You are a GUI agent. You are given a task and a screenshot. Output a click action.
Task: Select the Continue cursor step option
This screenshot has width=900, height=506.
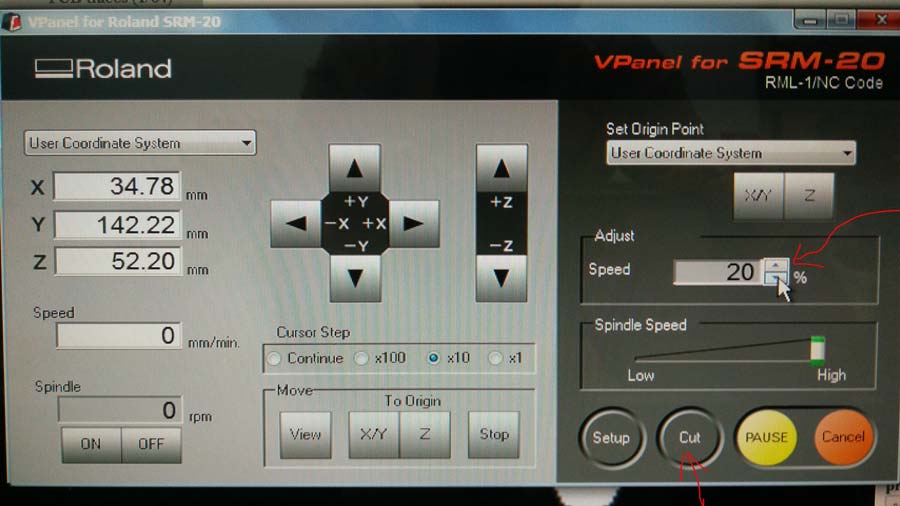(x=275, y=358)
